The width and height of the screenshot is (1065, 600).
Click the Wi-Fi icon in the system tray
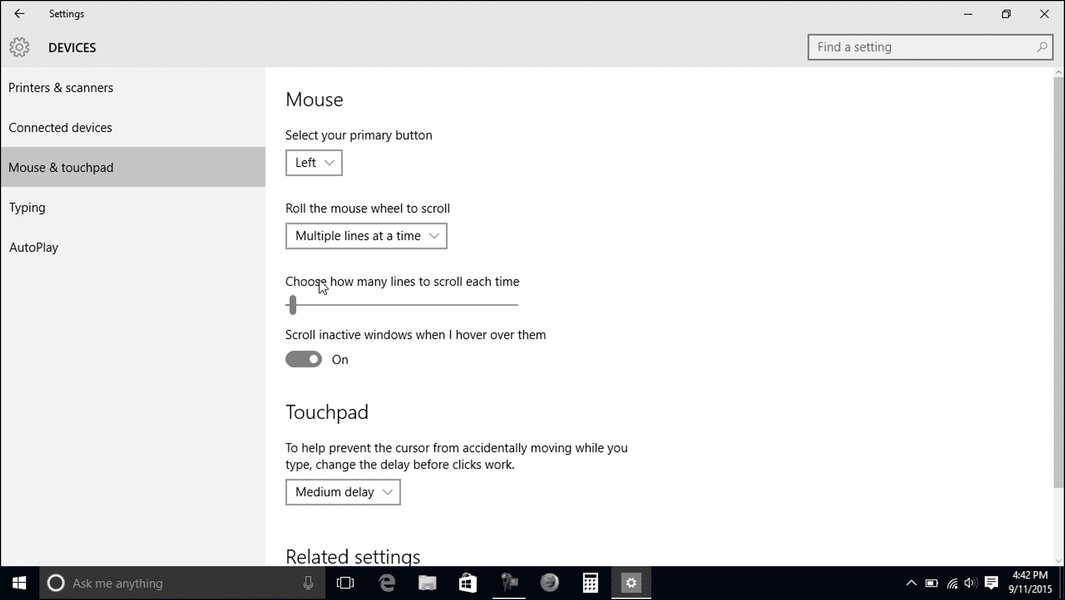(951, 582)
